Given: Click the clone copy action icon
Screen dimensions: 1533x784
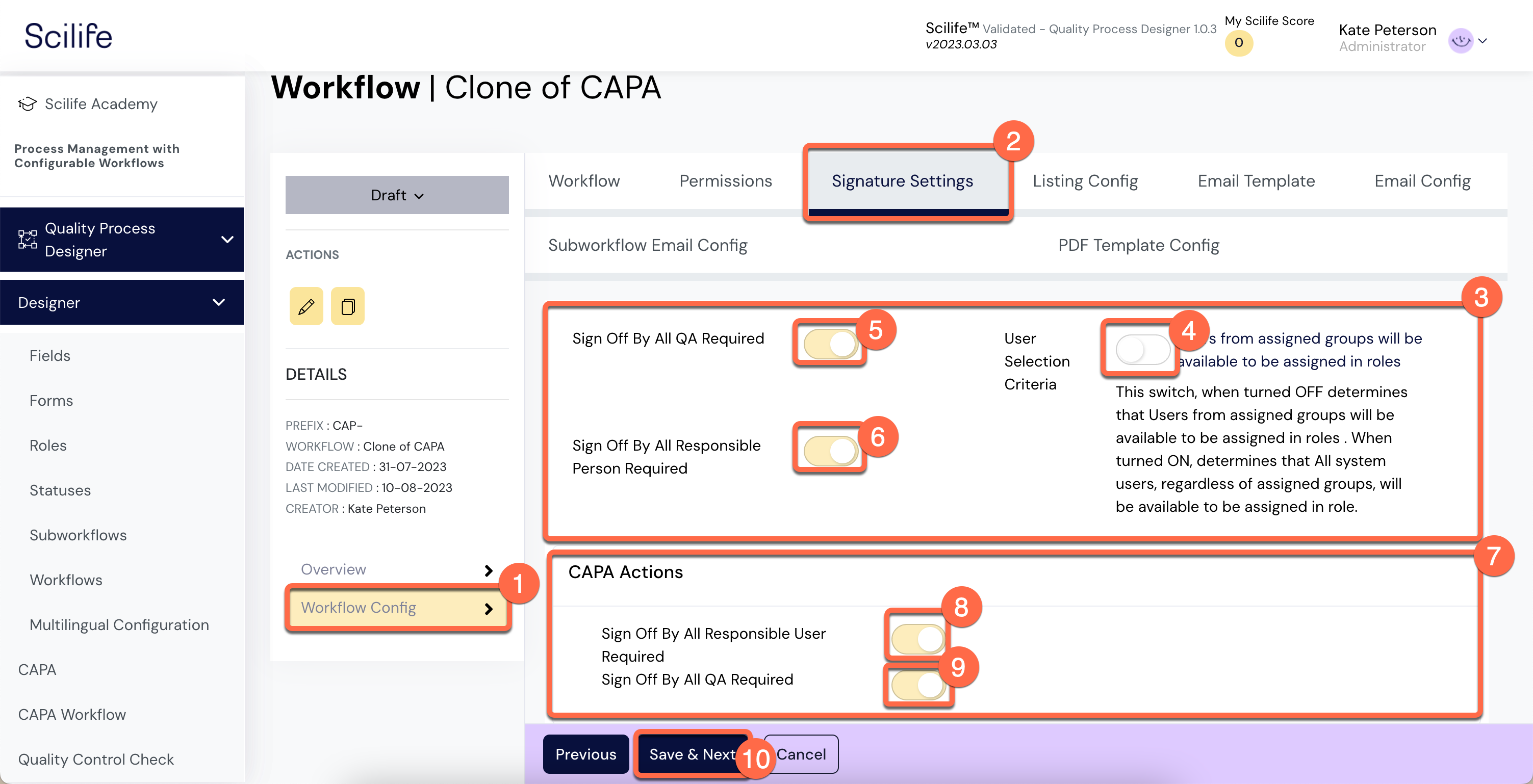Looking at the screenshot, I should pyautogui.click(x=347, y=306).
